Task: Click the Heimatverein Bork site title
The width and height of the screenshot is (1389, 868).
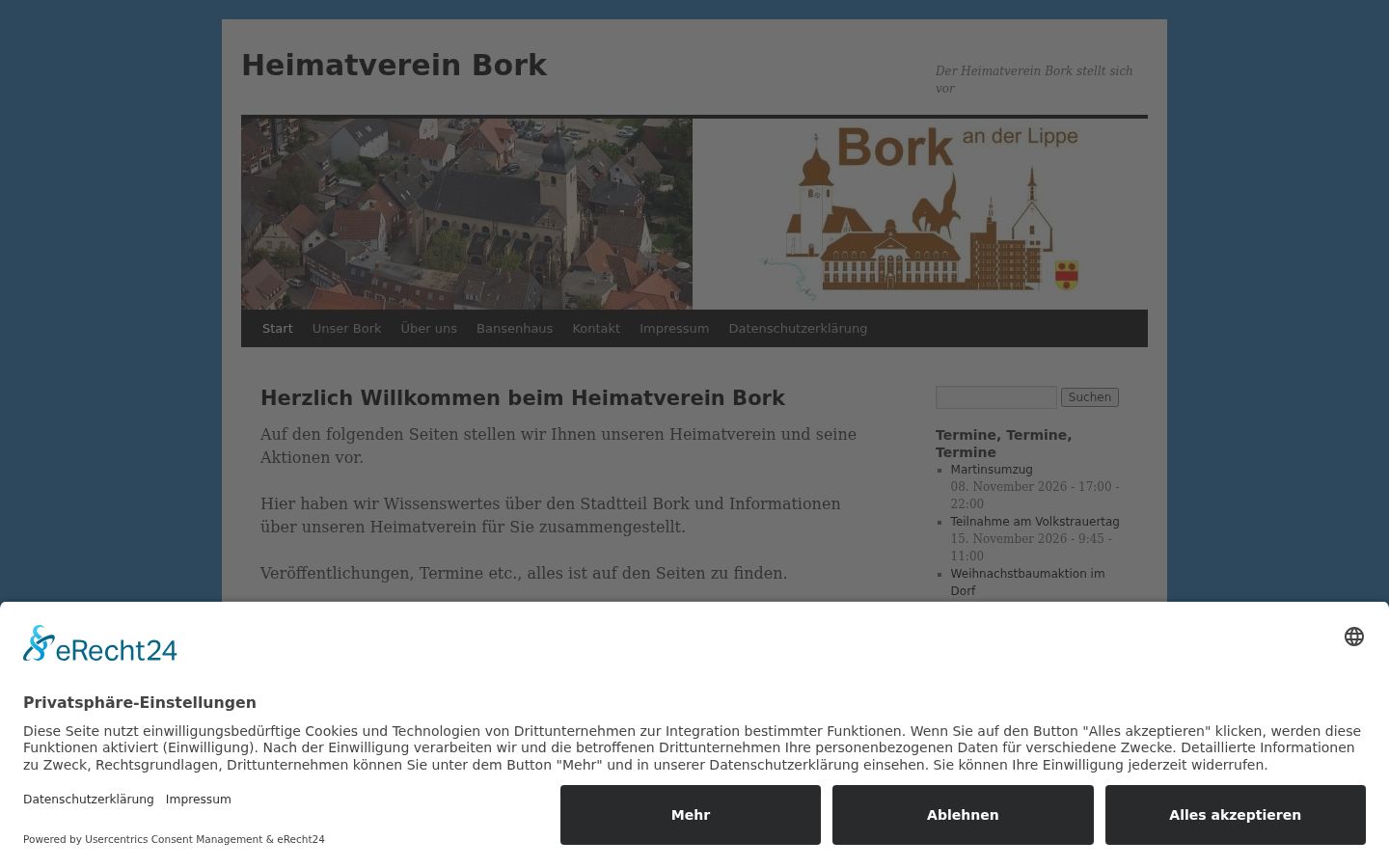Action: coord(394,66)
